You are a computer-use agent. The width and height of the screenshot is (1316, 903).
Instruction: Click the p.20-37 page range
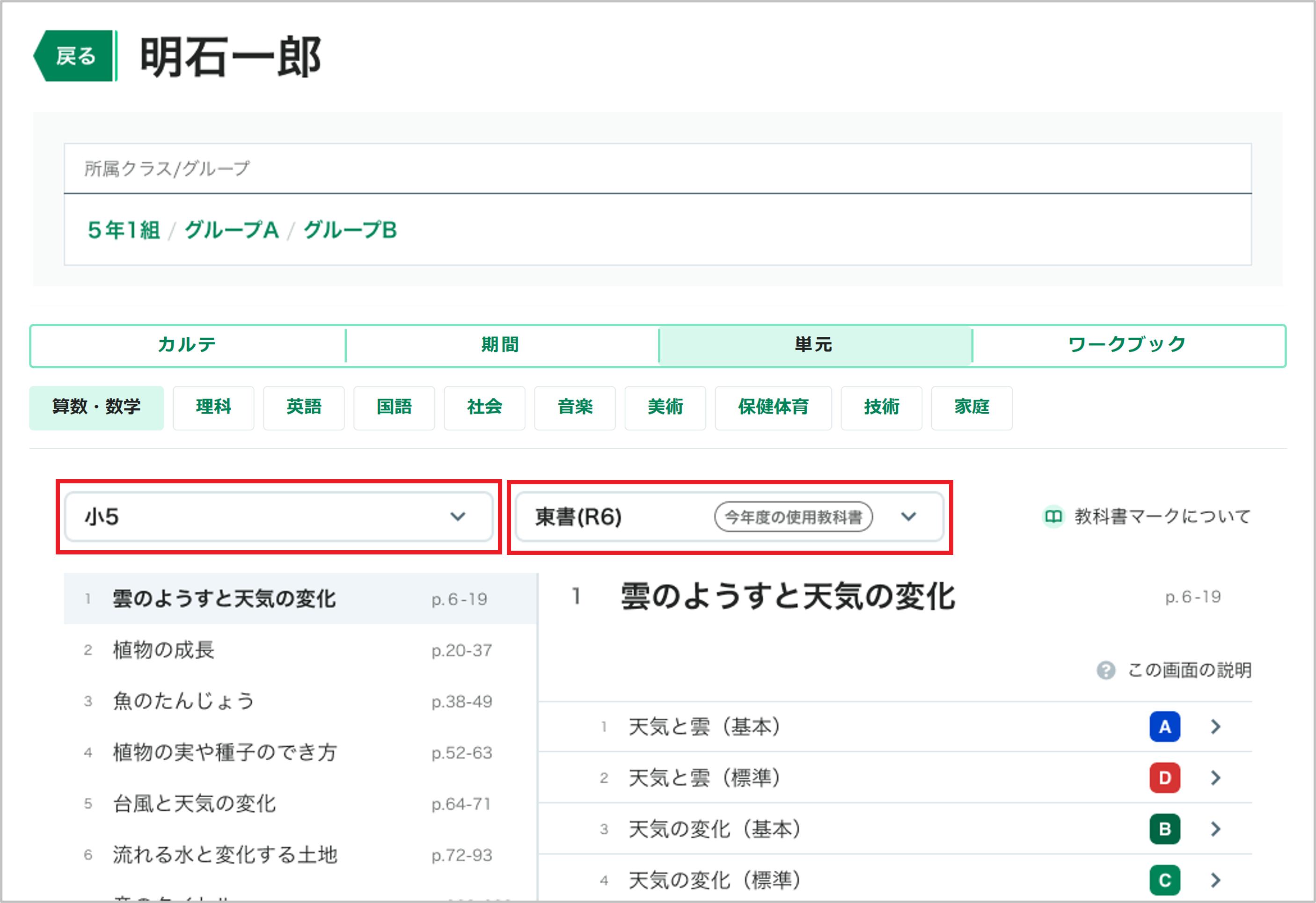point(461,650)
